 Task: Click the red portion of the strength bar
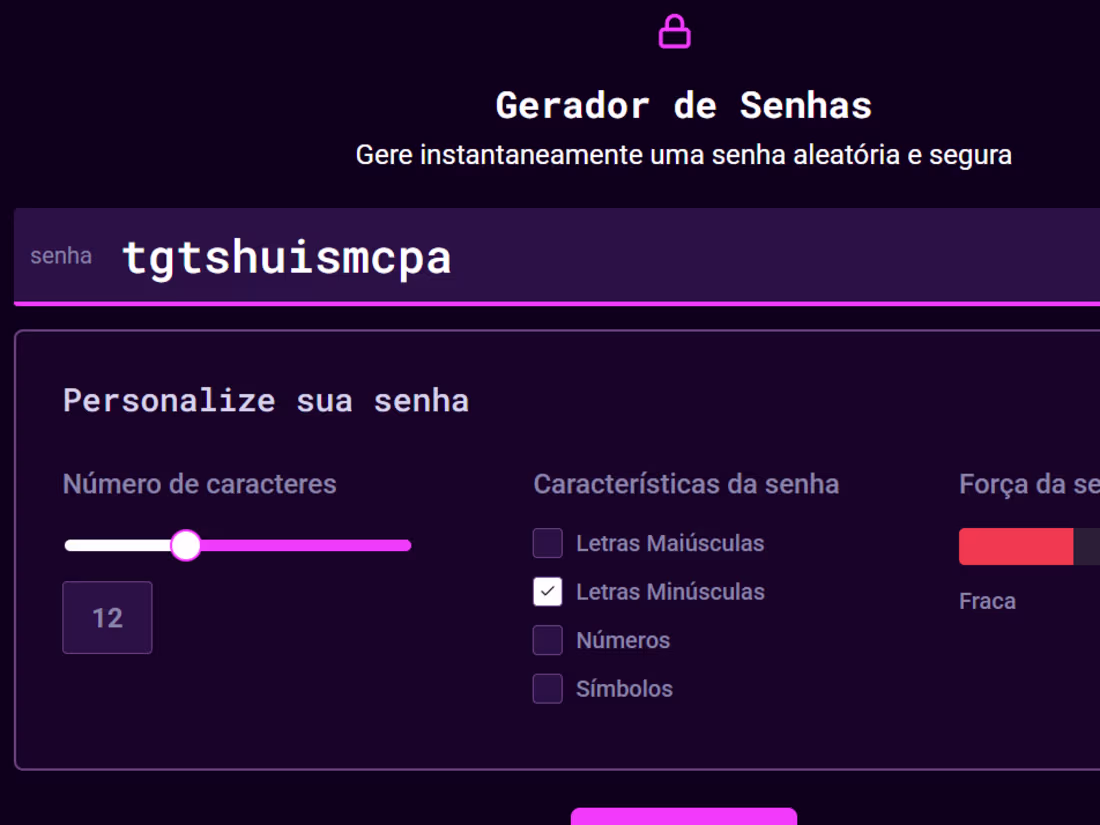[1015, 546]
